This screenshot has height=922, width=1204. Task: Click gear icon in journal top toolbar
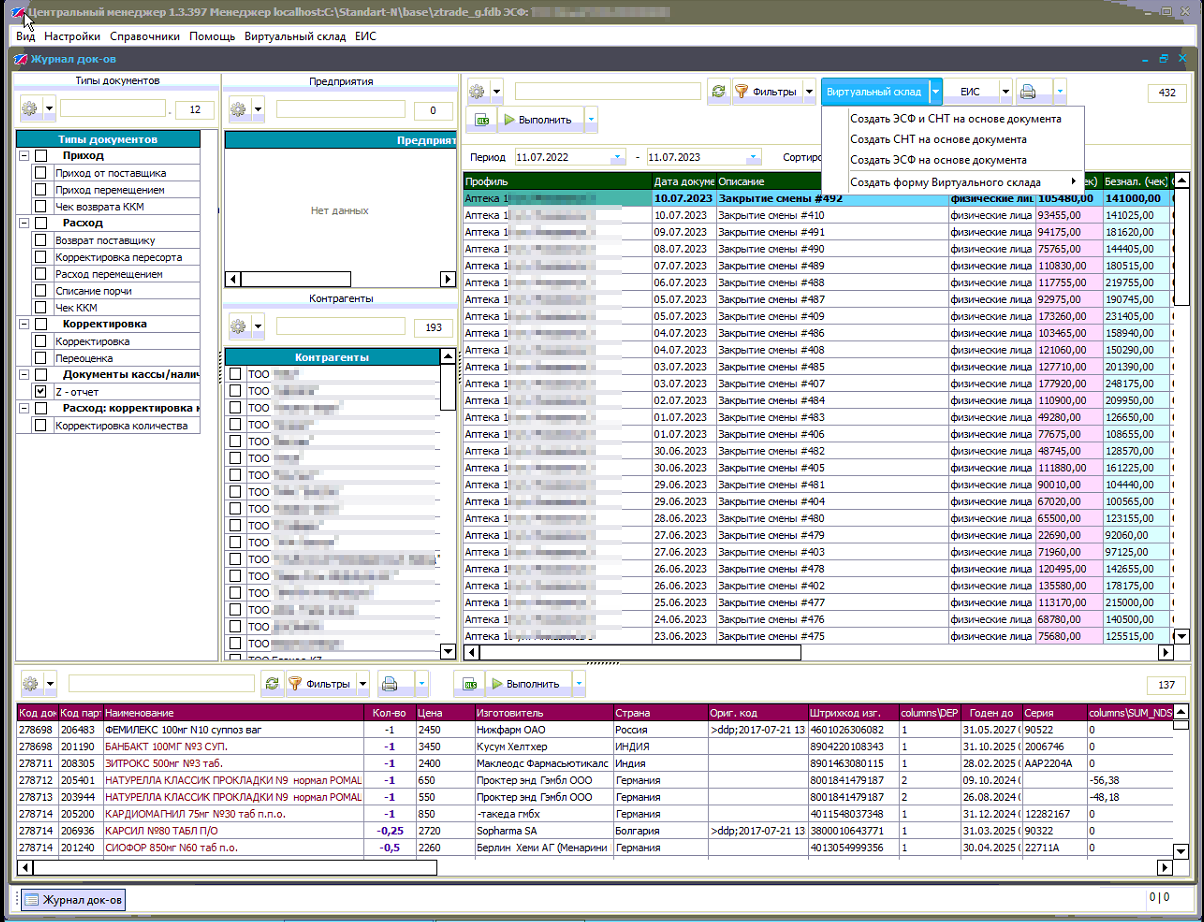tap(477, 91)
